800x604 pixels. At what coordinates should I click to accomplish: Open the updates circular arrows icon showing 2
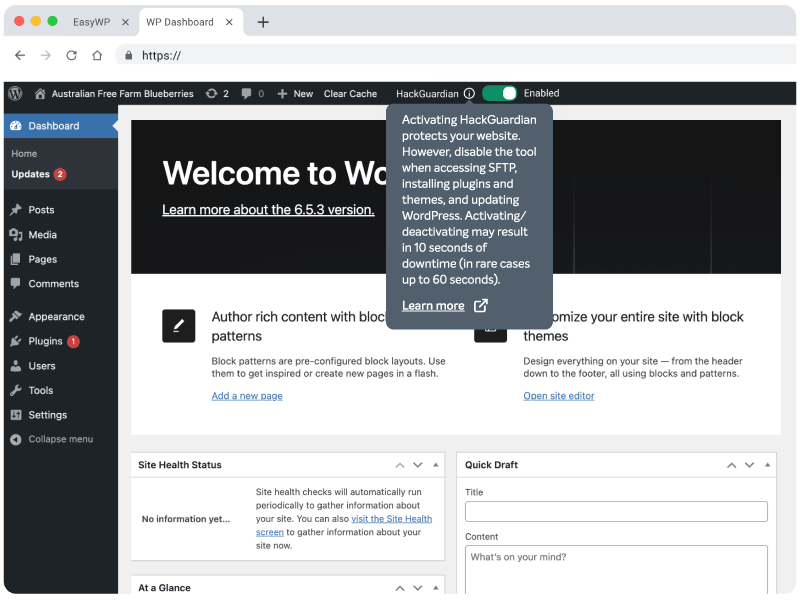pyautogui.click(x=211, y=93)
